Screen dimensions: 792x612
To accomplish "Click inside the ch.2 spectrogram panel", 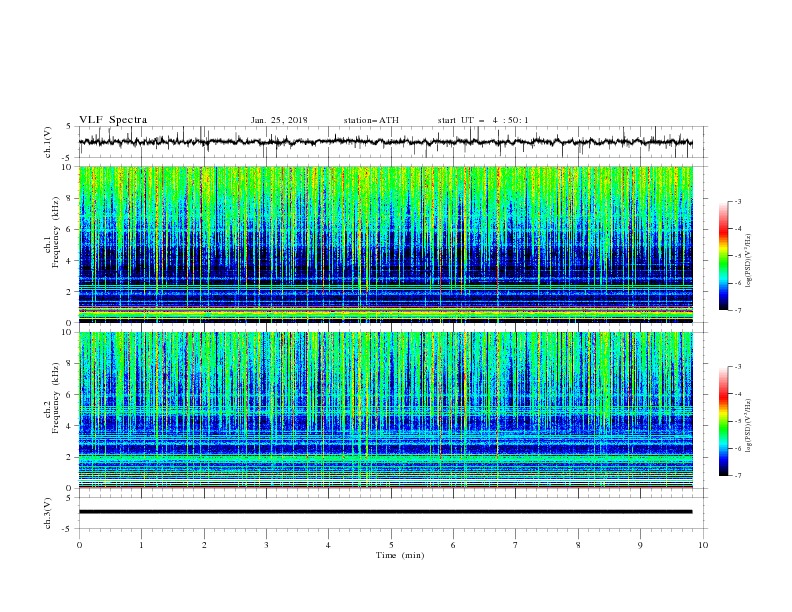I will point(386,410).
